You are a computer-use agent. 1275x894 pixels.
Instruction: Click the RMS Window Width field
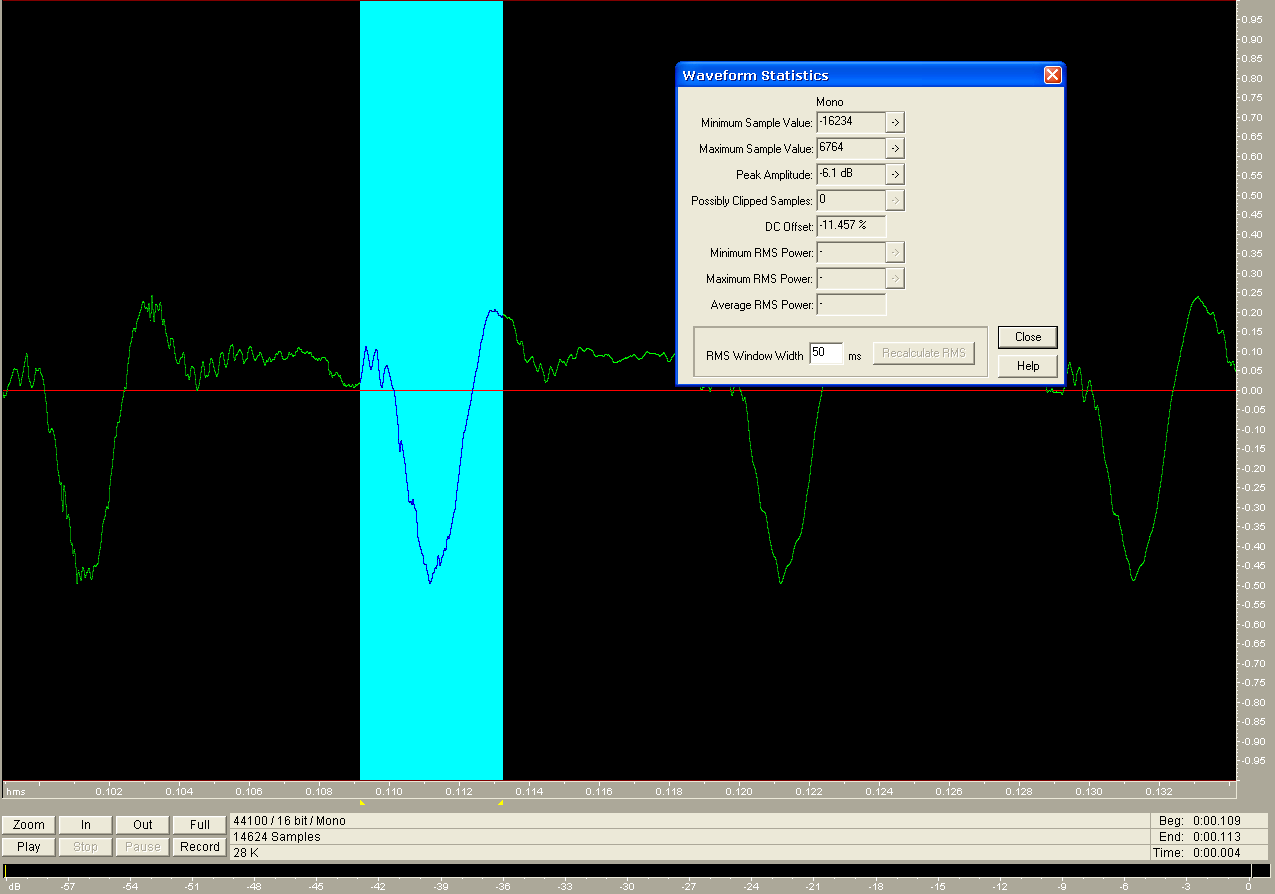[826, 353]
